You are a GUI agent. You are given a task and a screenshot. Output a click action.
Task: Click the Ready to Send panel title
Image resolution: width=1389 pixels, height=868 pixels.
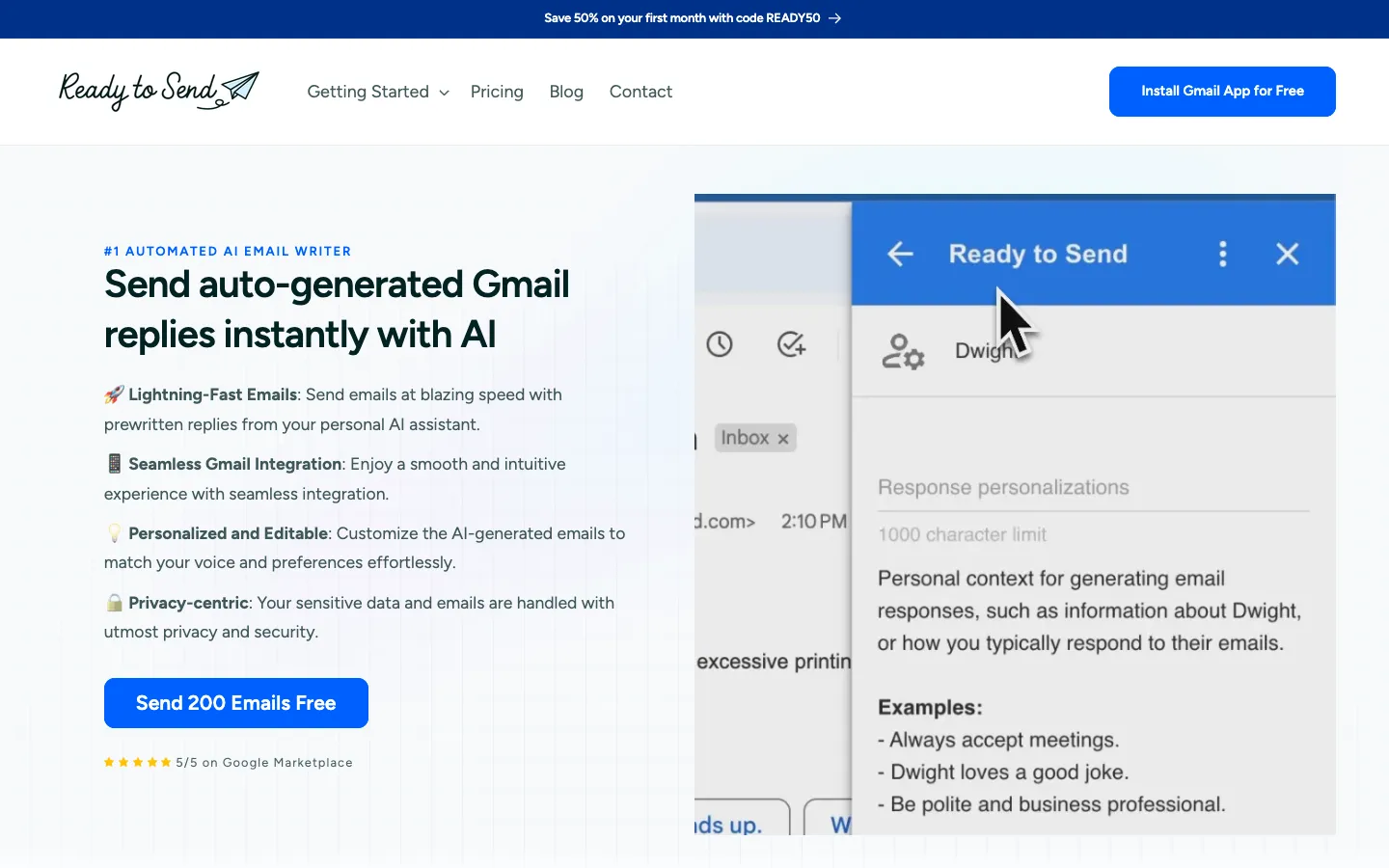[x=1038, y=254]
